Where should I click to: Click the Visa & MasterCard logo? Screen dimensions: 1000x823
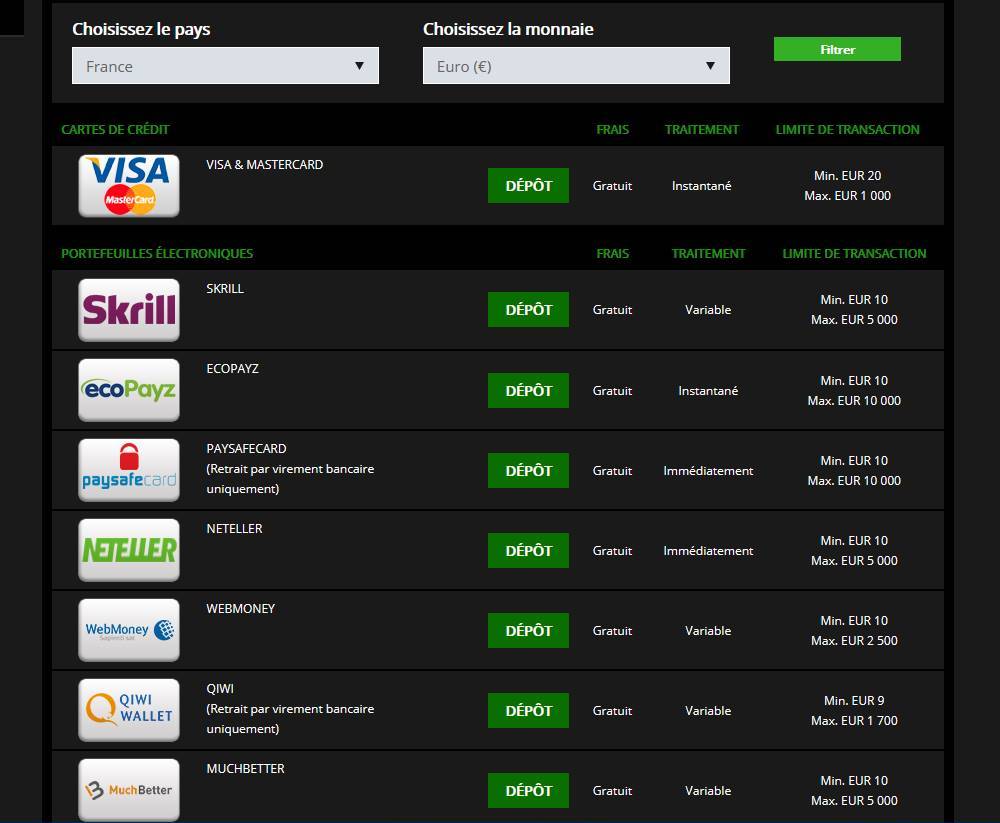[x=129, y=186]
